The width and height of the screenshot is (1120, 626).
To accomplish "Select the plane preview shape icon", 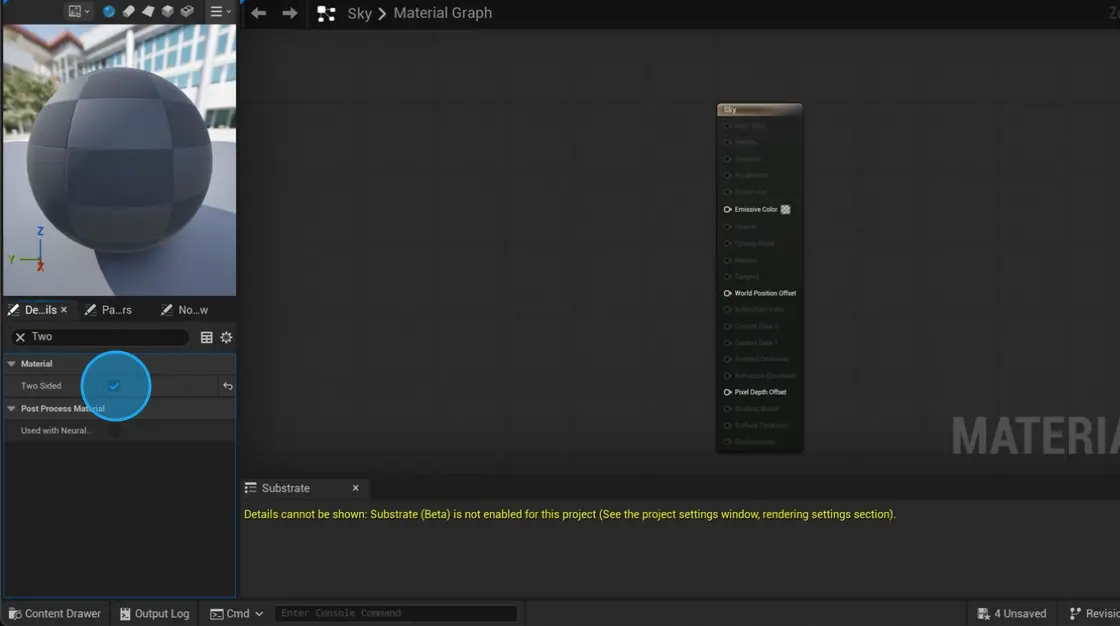I will (x=147, y=11).
